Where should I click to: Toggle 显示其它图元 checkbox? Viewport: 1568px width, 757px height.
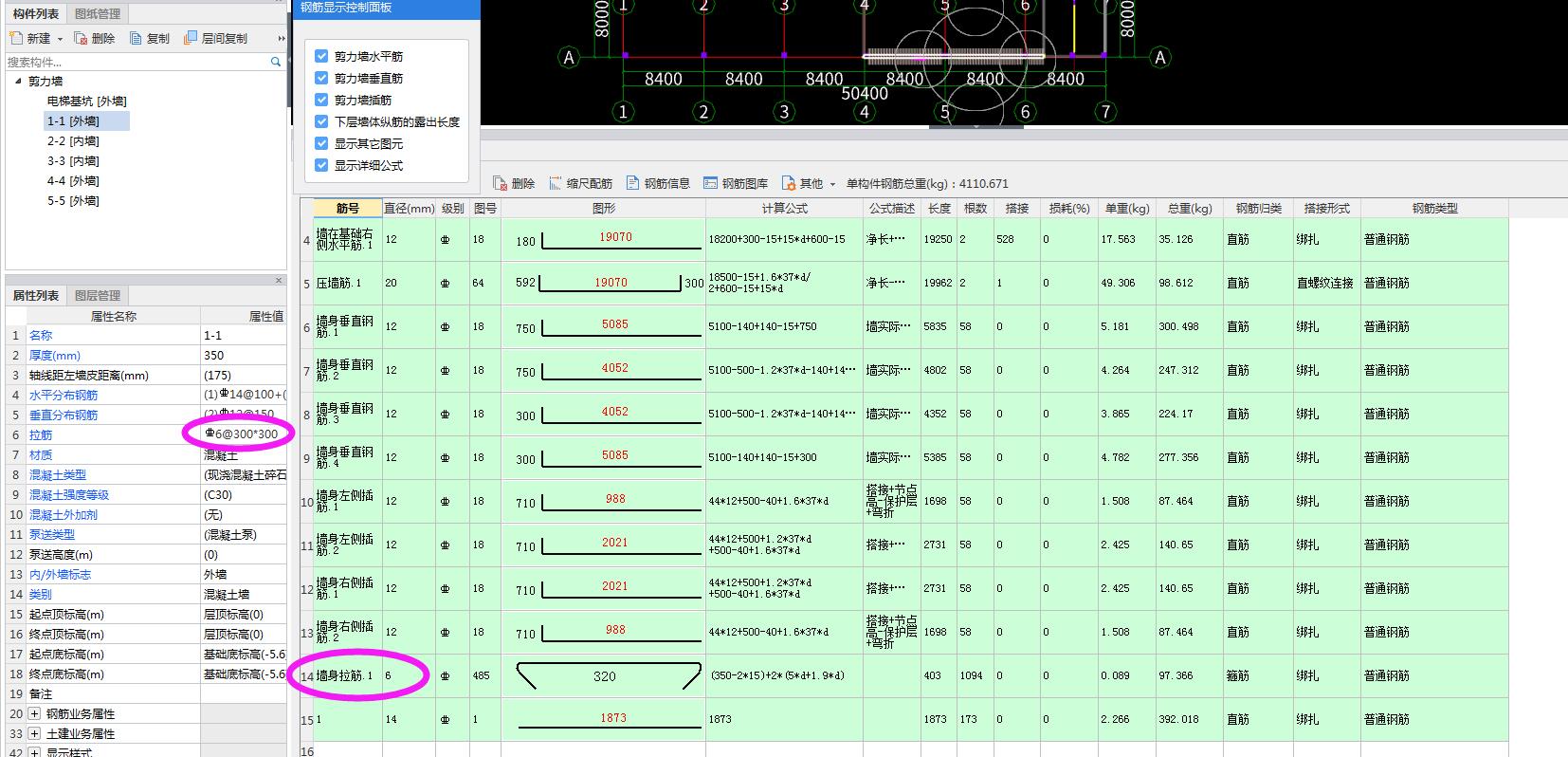click(x=321, y=143)
